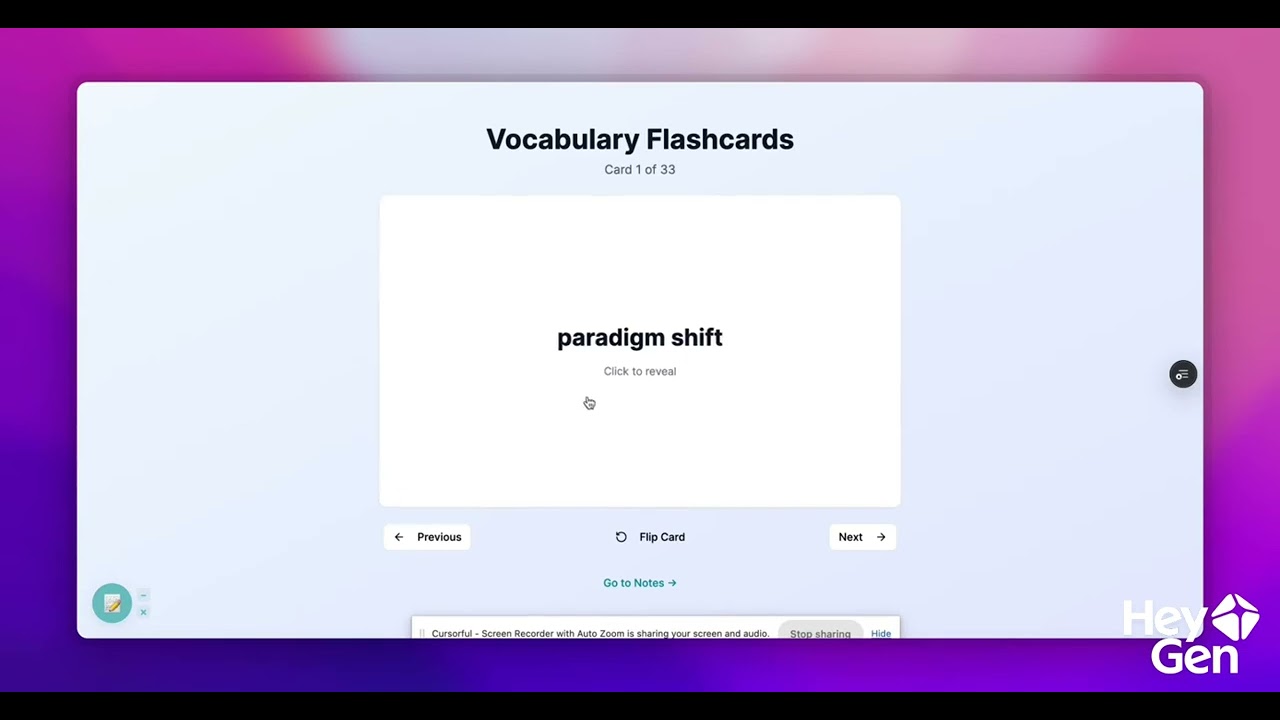Minimize the notepad widget with the dash icon

click(x=143, y=596)
